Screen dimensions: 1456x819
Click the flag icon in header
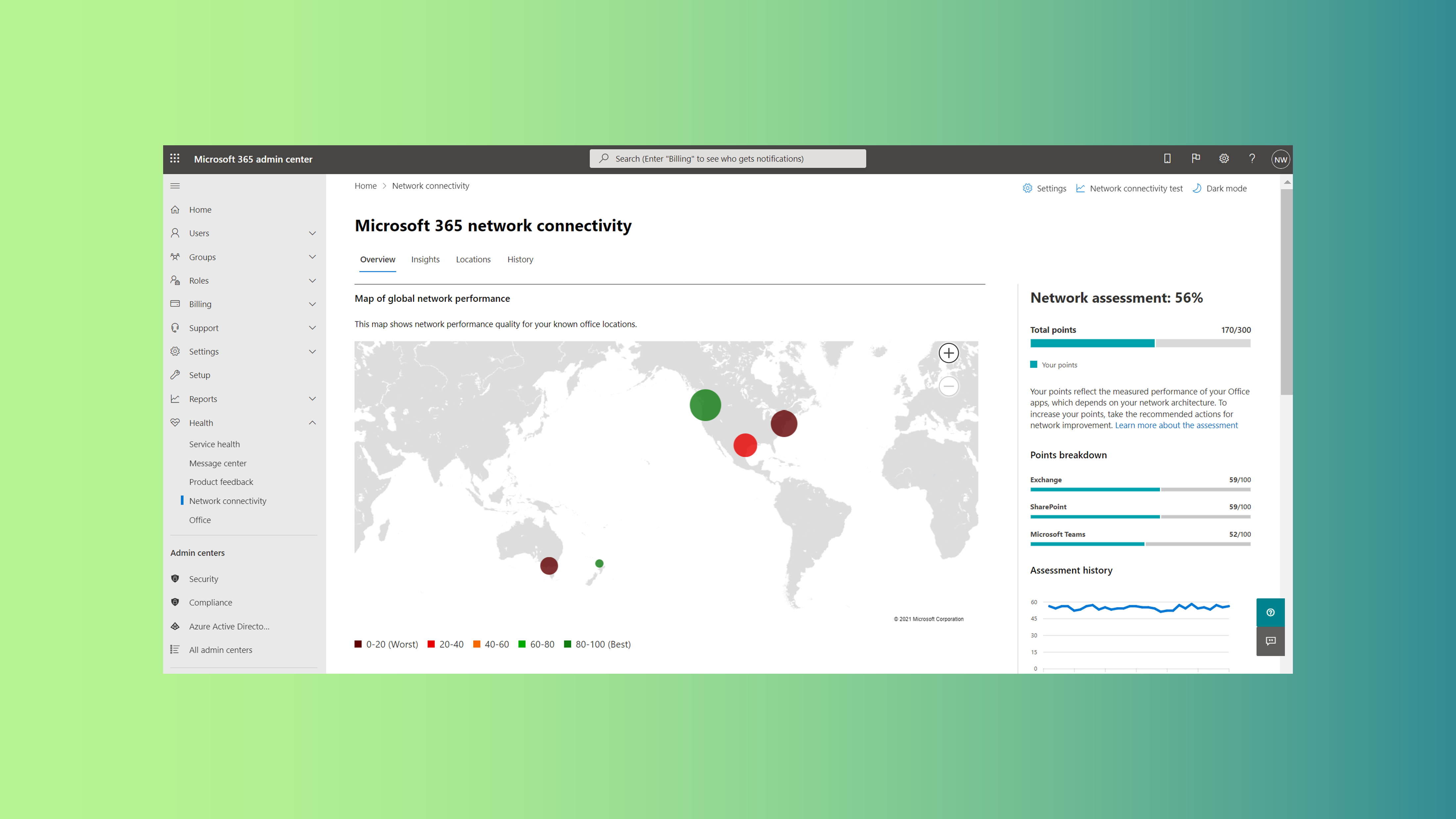coord(1196,159)
